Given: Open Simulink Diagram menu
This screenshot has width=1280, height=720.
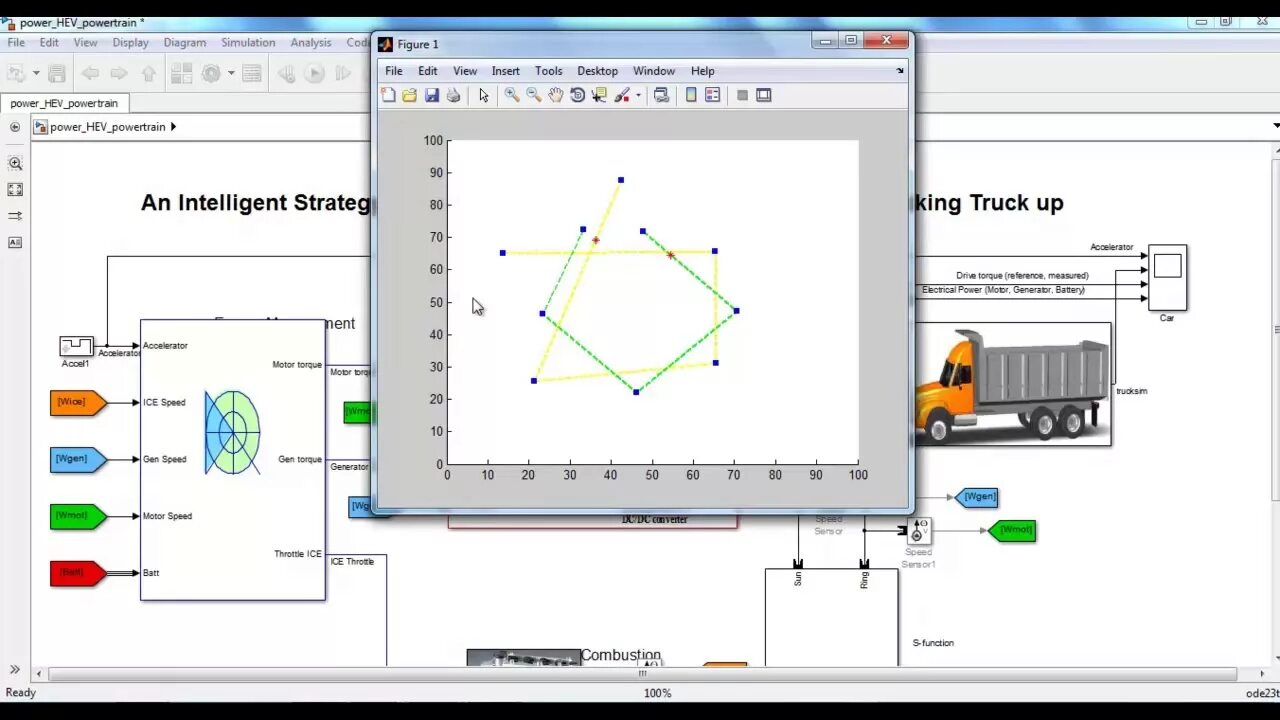Looking at the screenshot, I should [185, 43].
